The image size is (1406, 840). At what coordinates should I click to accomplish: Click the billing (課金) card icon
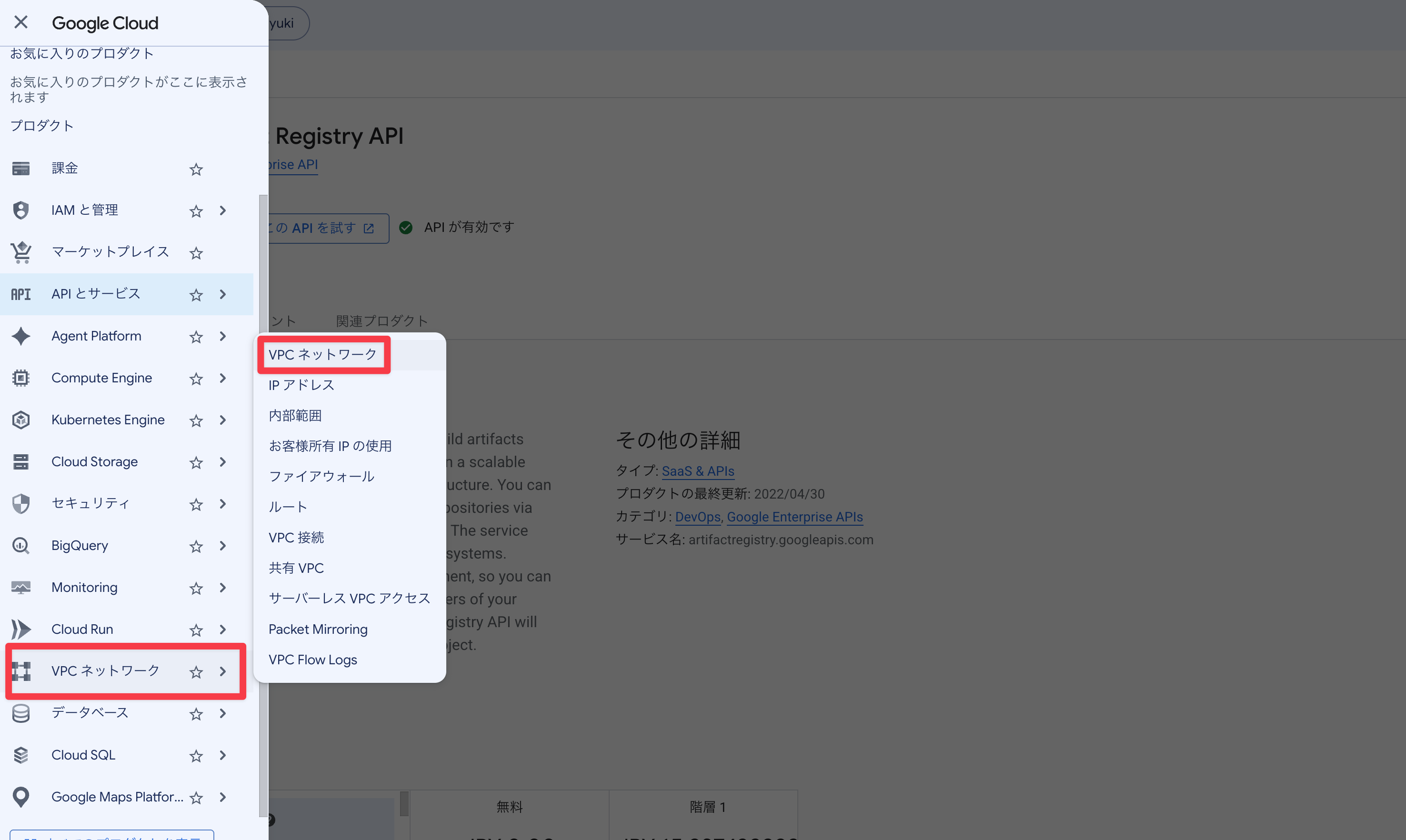pyautogui.click(x=21, y=169)
